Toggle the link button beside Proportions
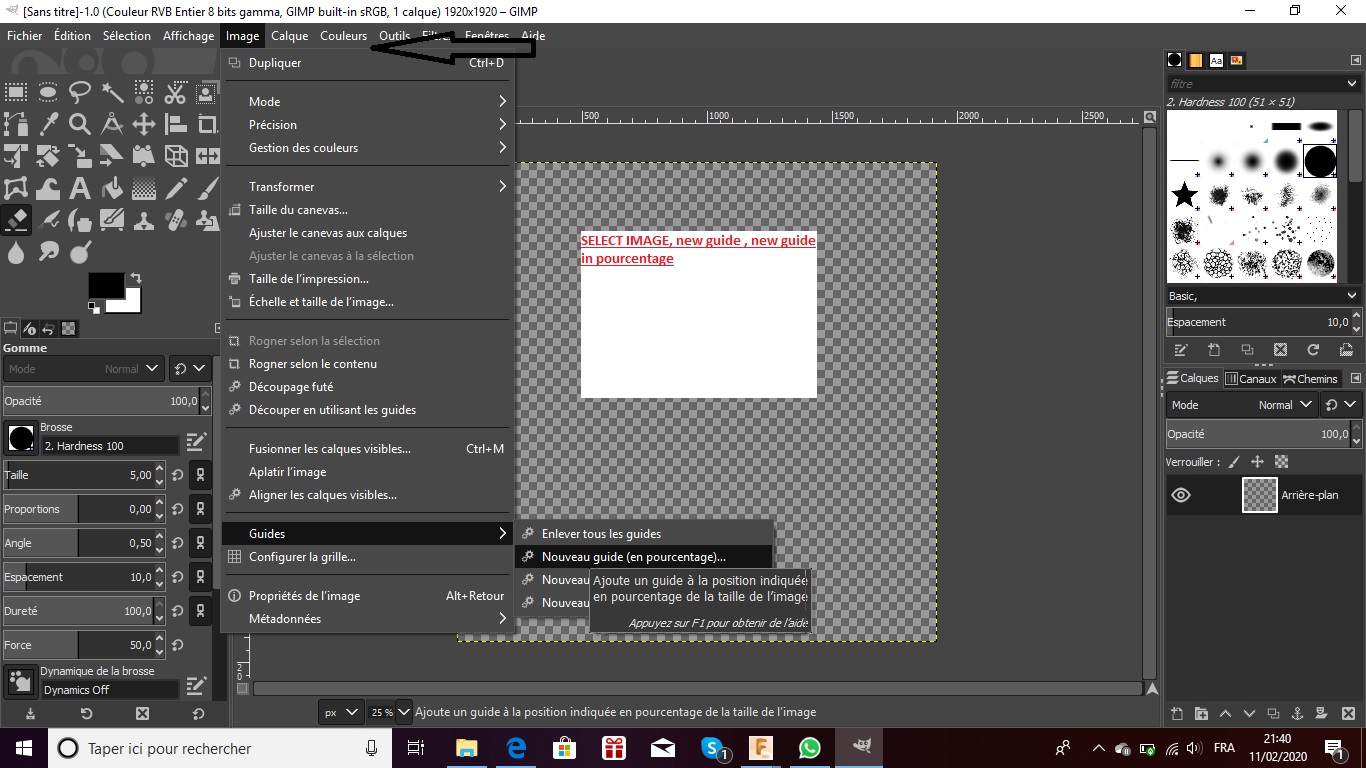The image size is (1366, 768). click(201, 509)
